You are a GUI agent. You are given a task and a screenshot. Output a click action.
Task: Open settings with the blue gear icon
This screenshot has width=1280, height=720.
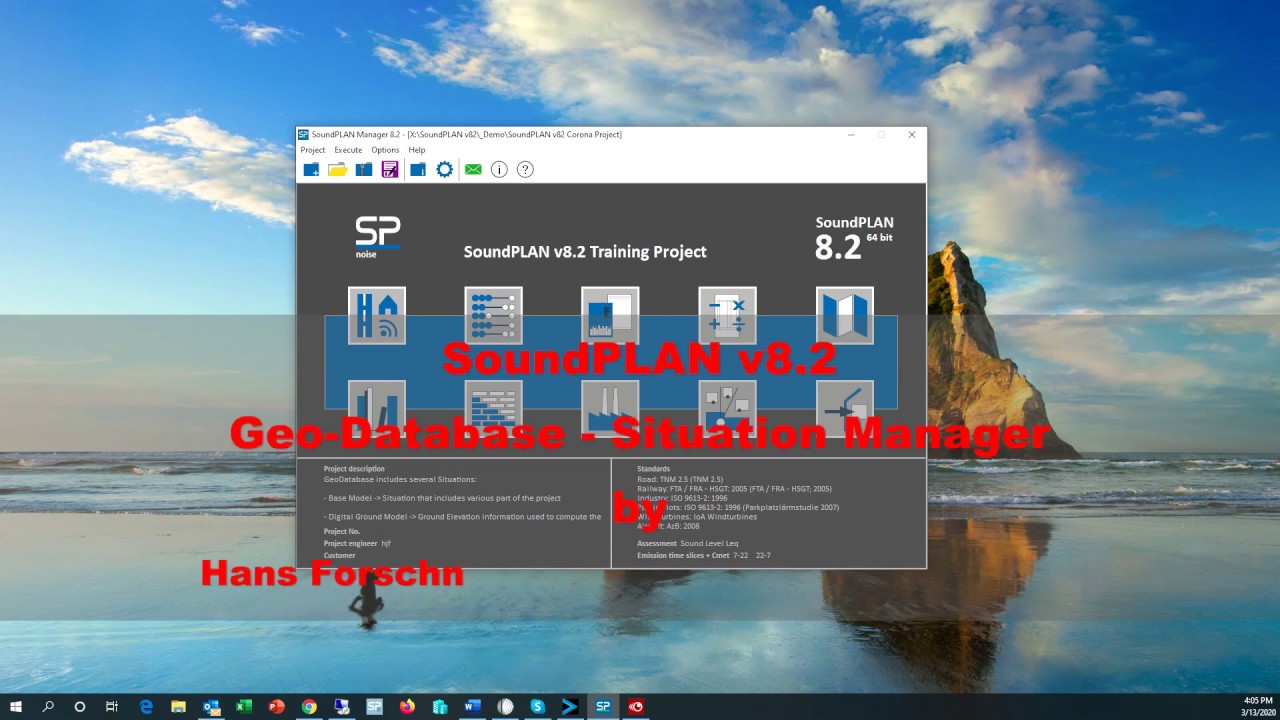(x=445, y=170)
